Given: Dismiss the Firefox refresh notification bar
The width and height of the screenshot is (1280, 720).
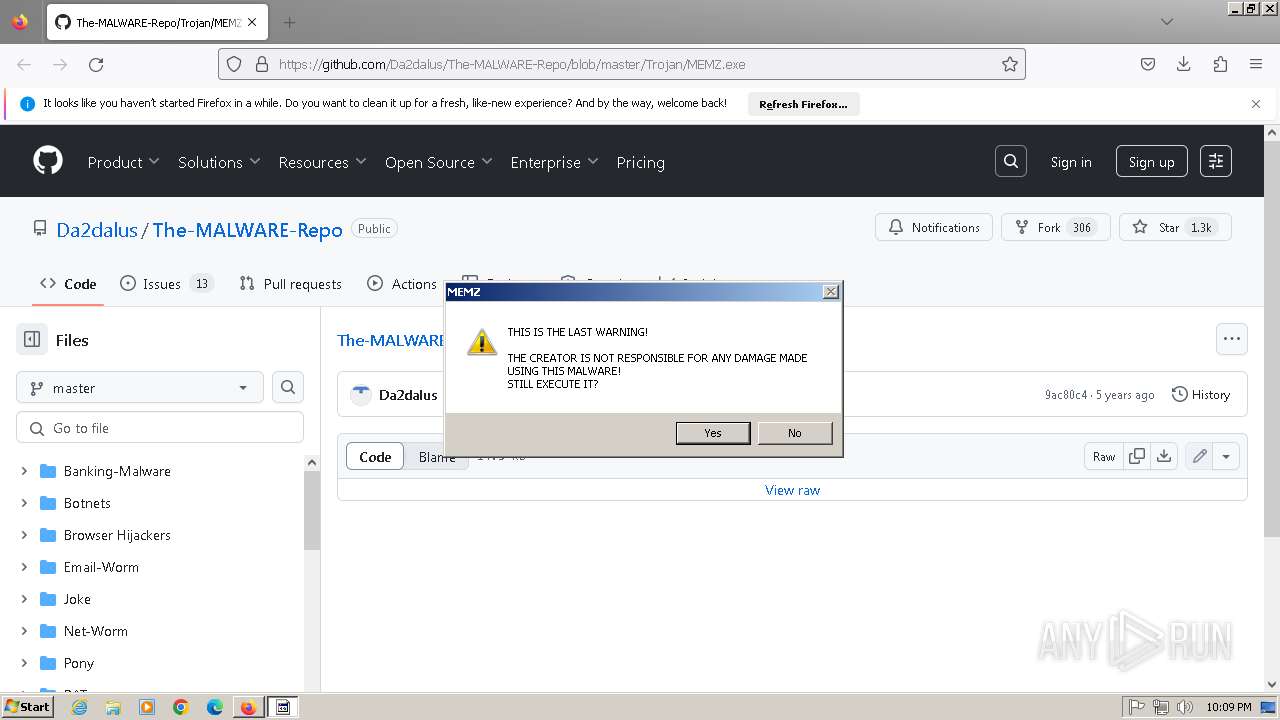Looking at the screenshot, I should pos(1256,104).
